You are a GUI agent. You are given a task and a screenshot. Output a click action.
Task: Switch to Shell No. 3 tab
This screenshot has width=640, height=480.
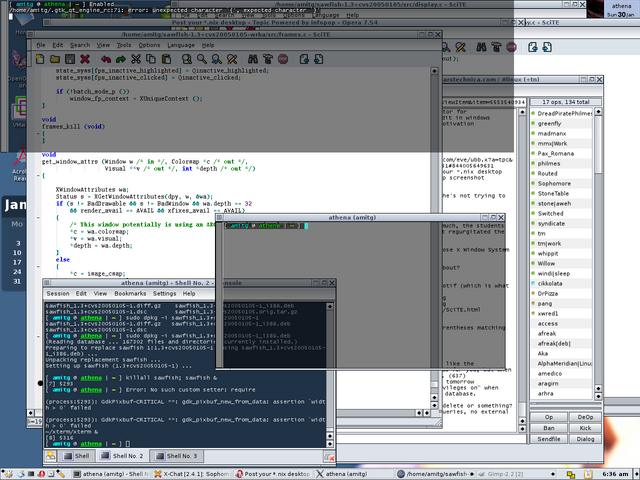coord(176,456)
